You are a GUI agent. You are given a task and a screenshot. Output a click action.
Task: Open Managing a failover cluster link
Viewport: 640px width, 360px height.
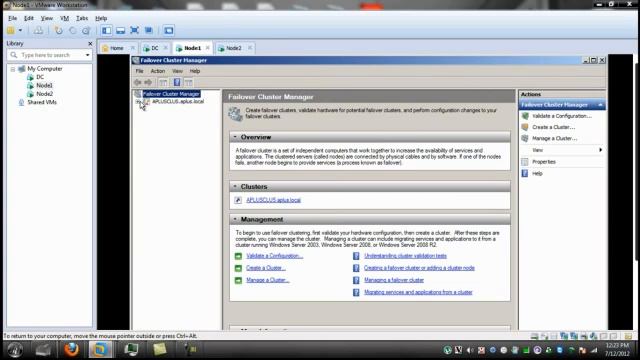[x=394, y=280]
